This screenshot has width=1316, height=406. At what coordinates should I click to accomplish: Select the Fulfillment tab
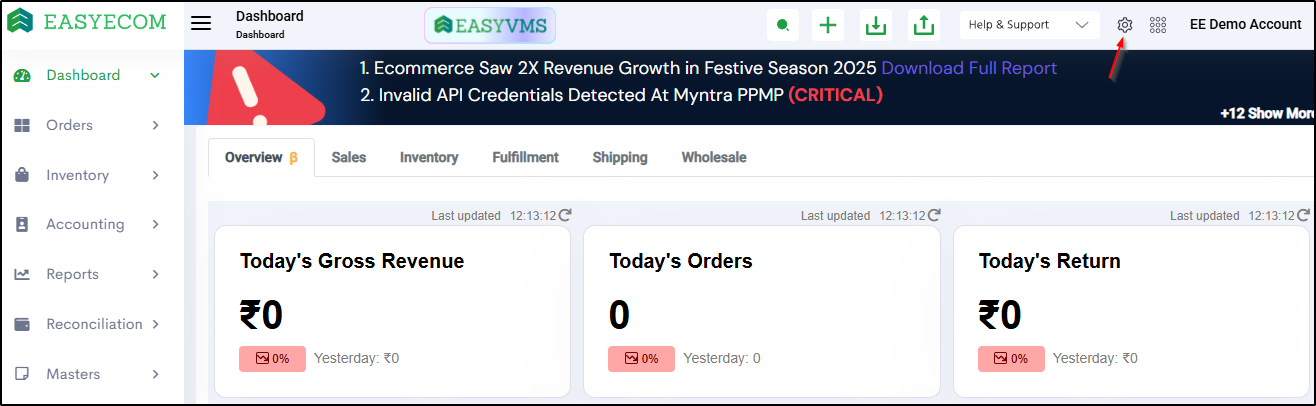tap(525, 157)
